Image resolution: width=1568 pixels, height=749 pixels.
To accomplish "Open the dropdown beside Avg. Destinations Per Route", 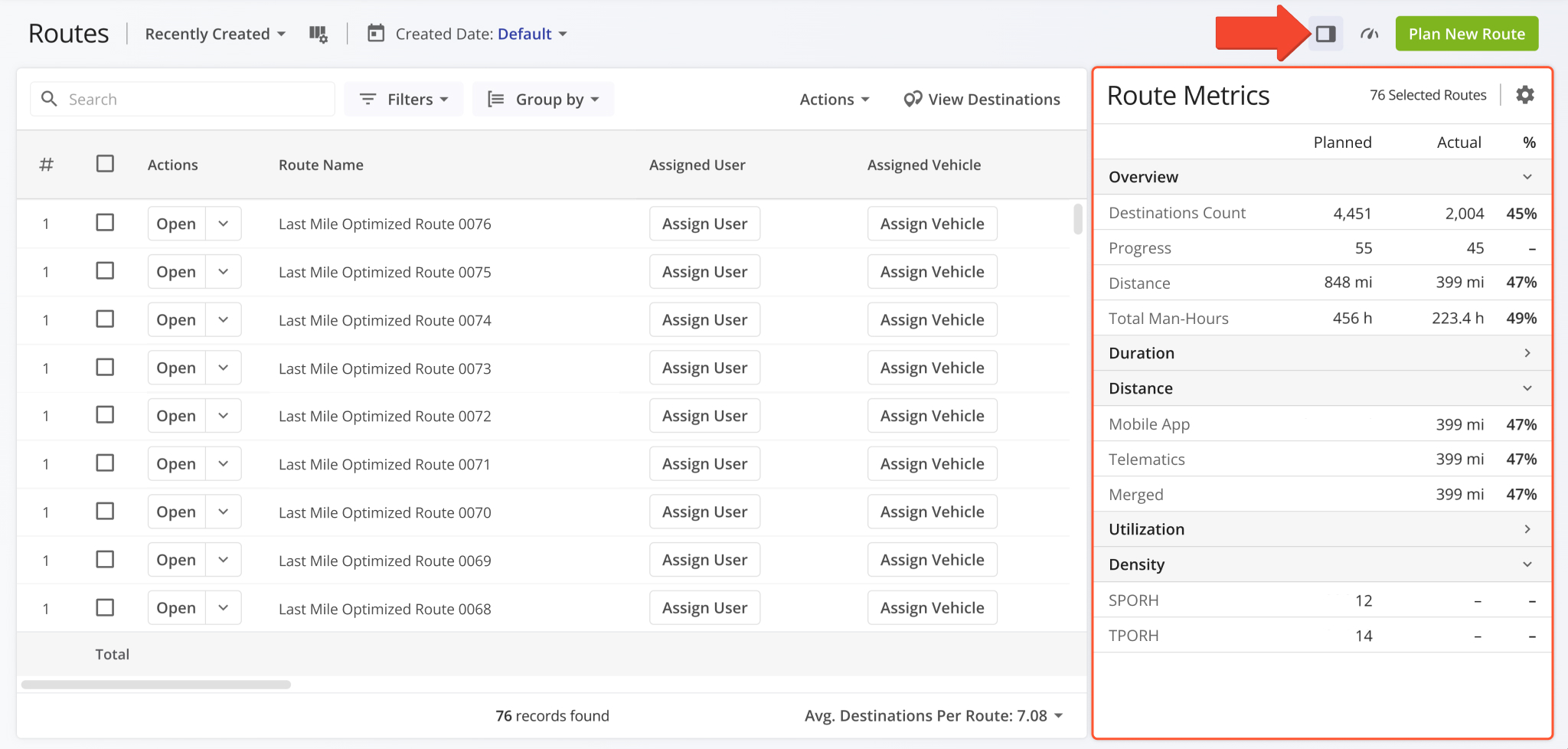I will (1059, 715).
